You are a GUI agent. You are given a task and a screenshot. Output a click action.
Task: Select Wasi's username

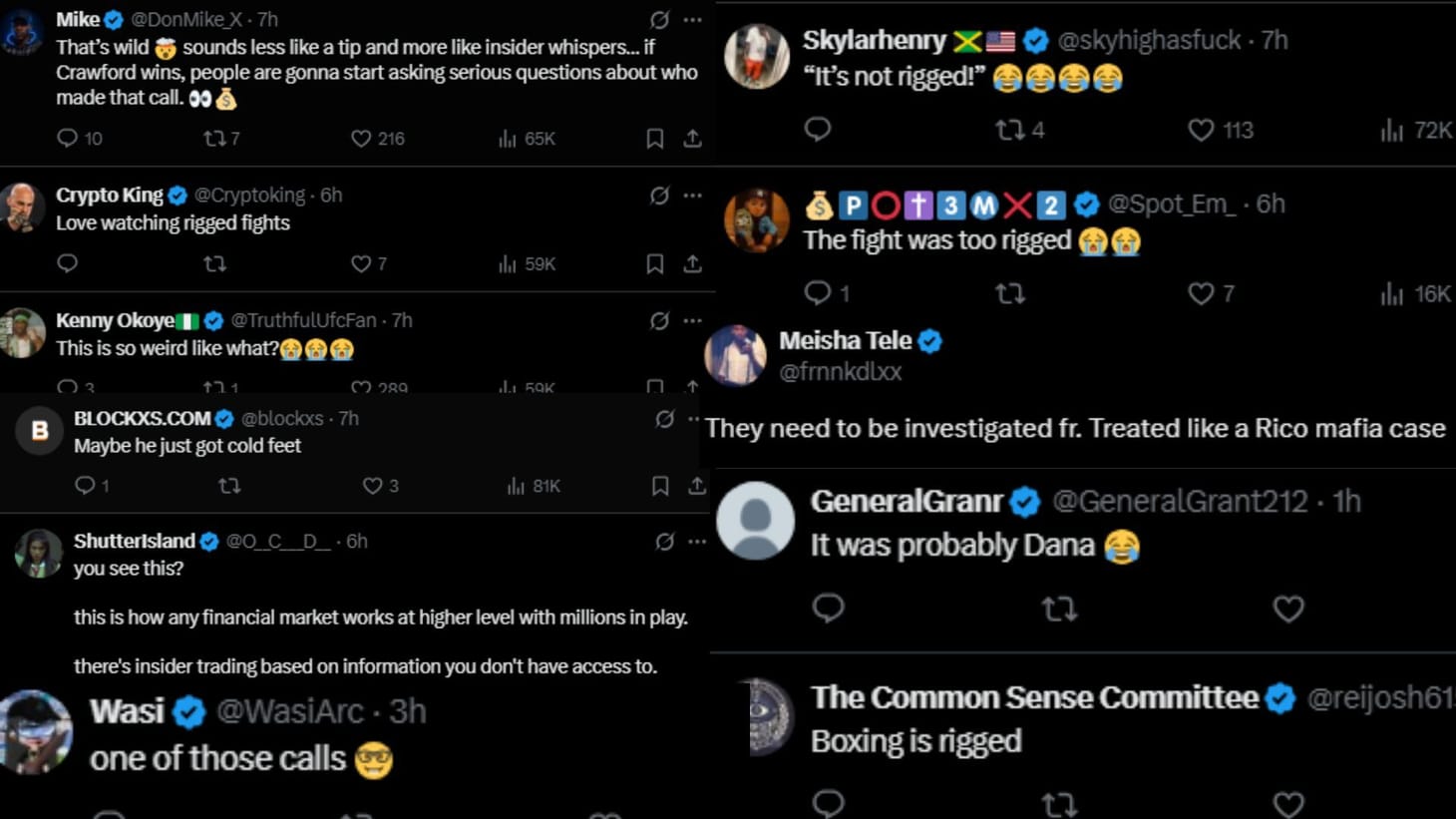126,711
